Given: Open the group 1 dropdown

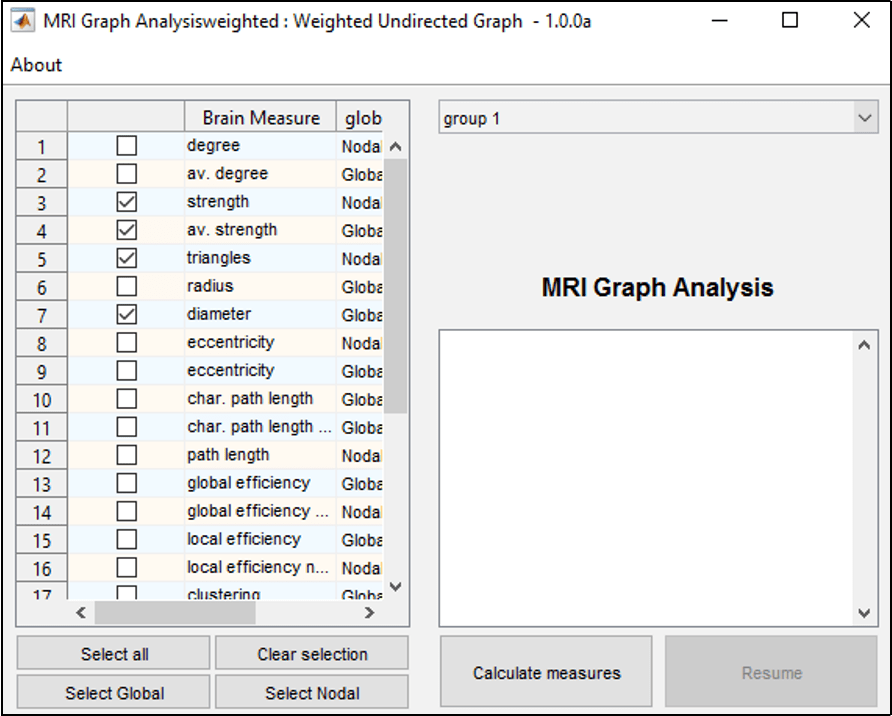Looking at the screenshot, I should click(866, 117).
